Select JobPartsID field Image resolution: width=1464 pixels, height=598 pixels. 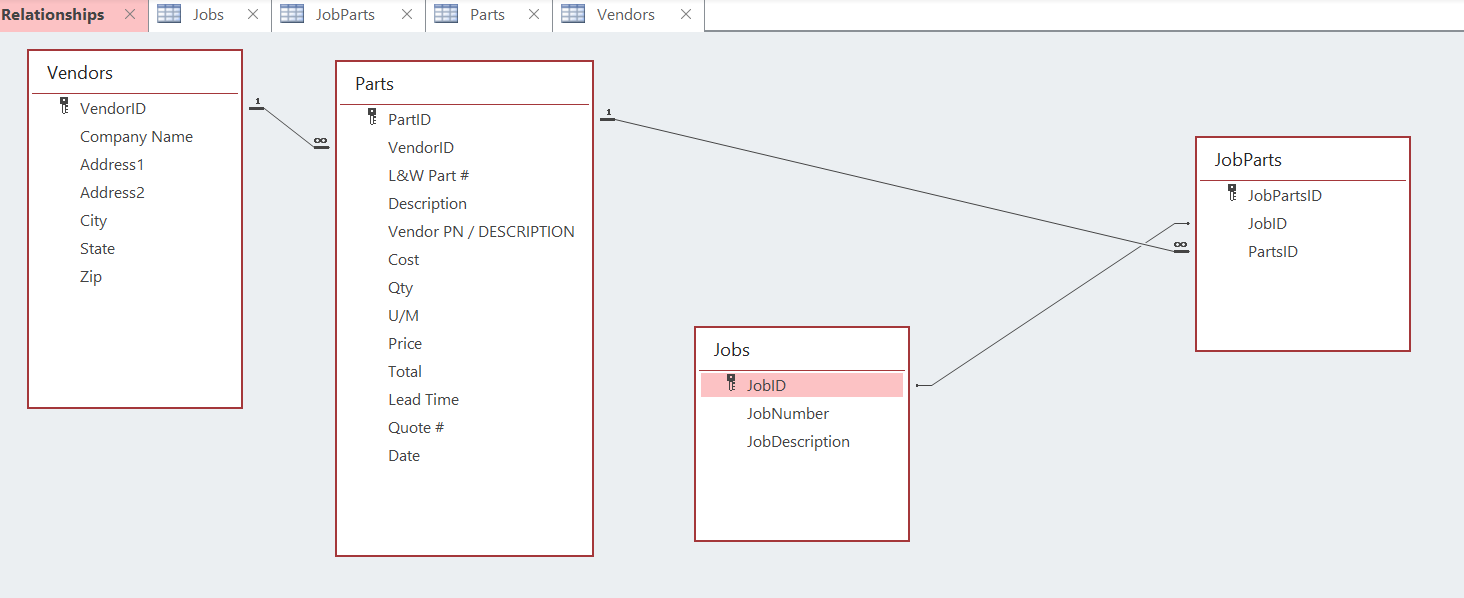click(x=1285, y=196)
